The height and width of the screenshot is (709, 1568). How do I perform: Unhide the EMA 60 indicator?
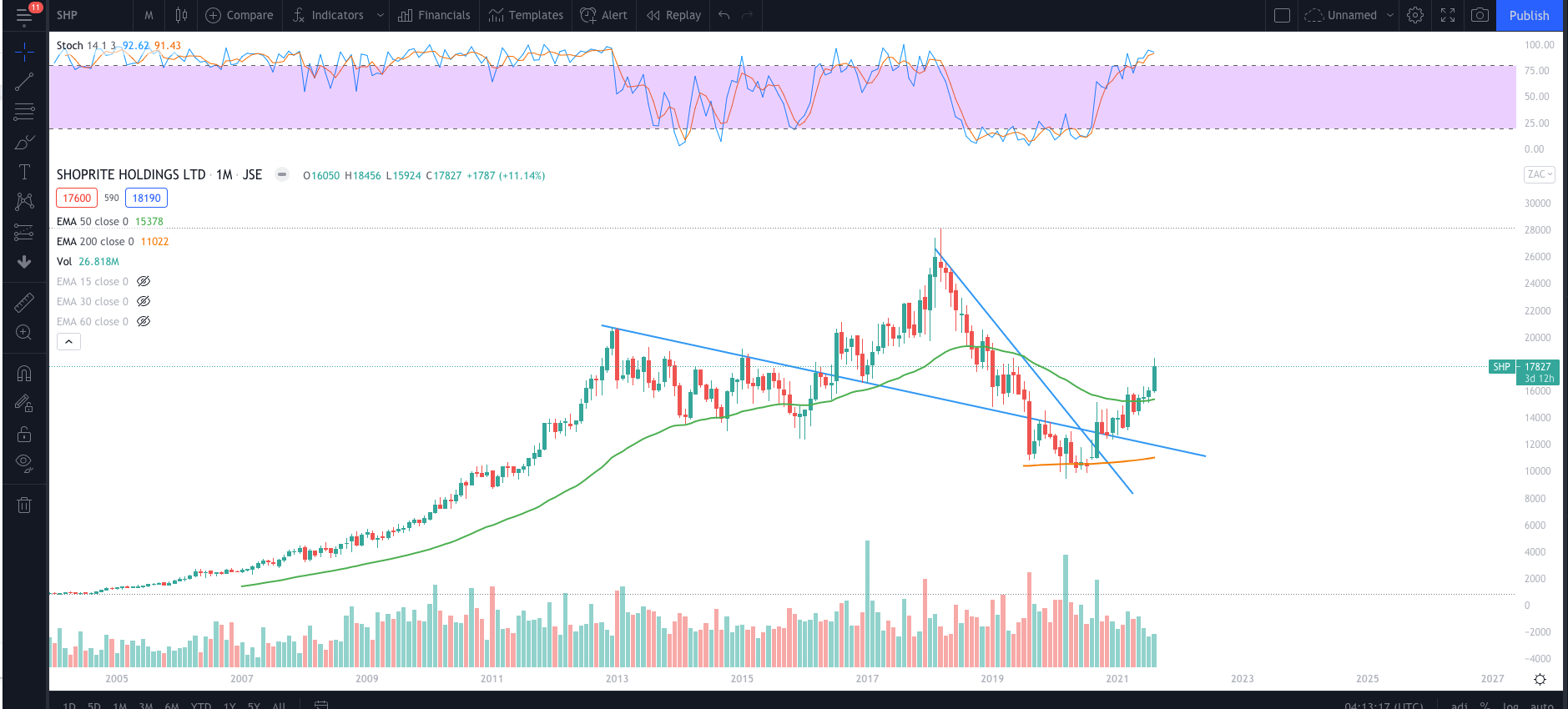[x=144, y=322]
